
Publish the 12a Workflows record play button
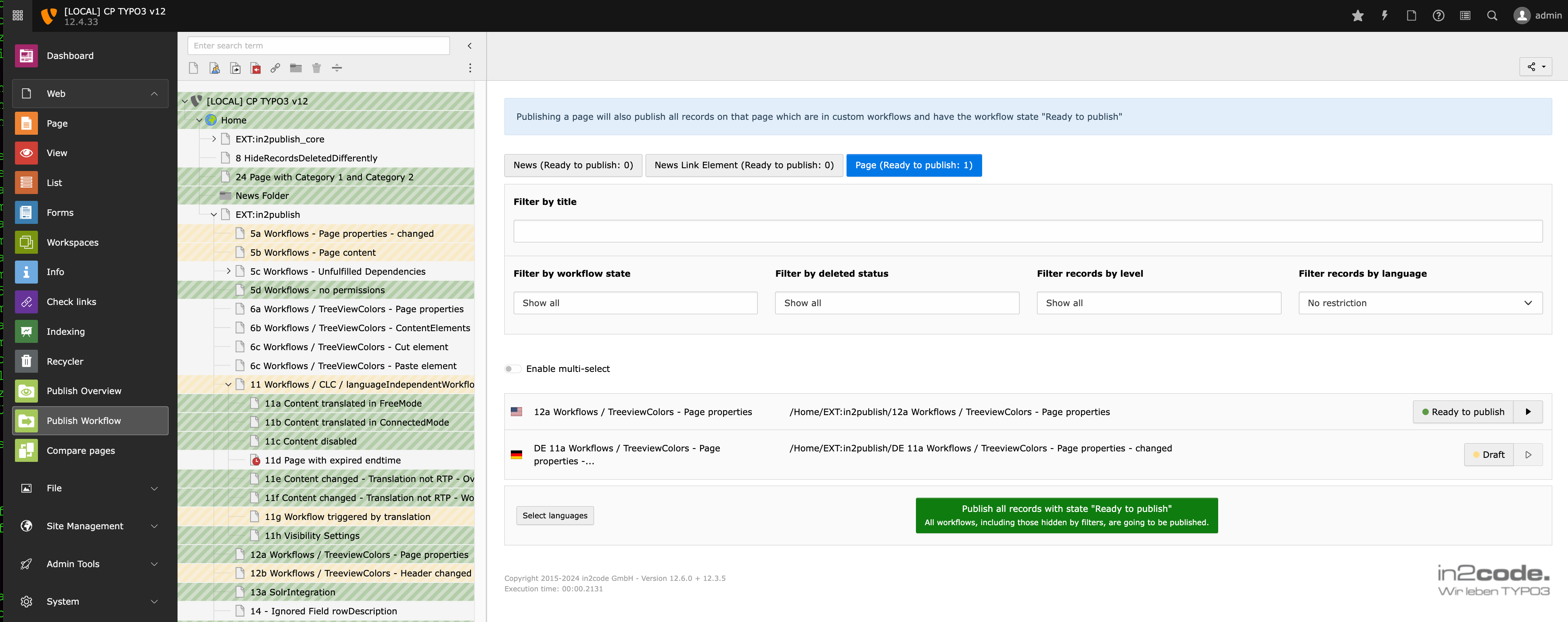pos(1528,412)
